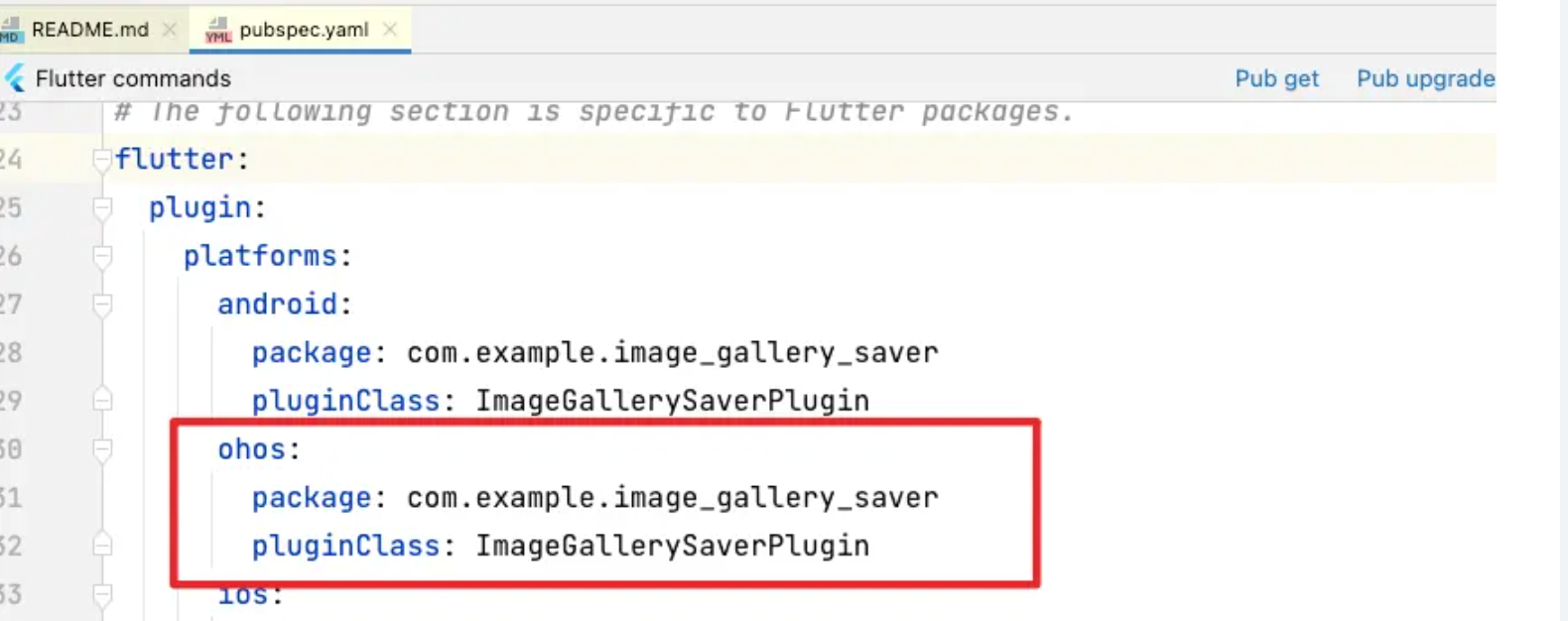Place cursor on ohos package value text
The height and width of the screenshot is (621, 1568).
pyautogui.click(x=672, y=497)
